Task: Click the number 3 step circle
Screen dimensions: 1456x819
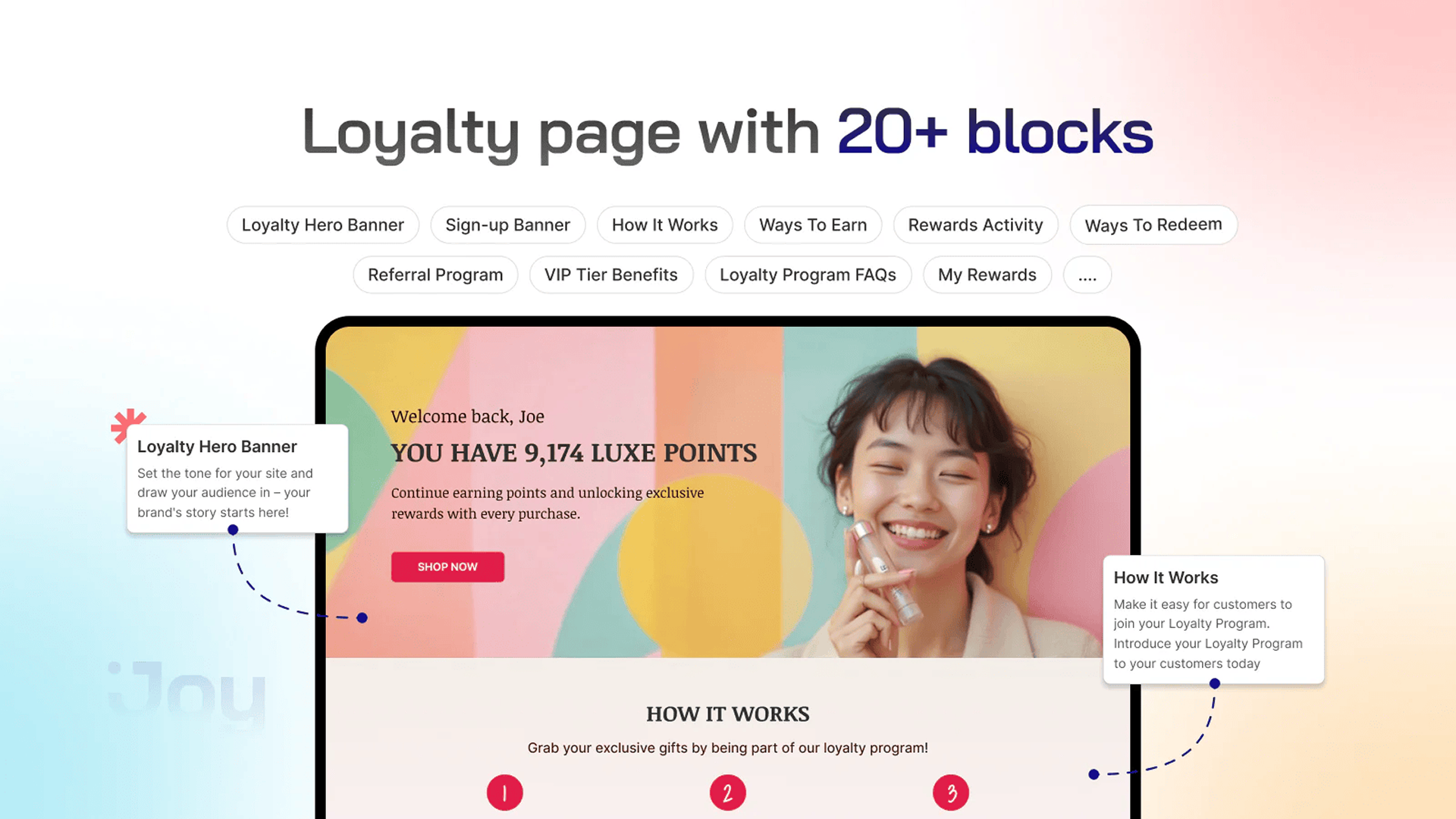Action: 951,792
